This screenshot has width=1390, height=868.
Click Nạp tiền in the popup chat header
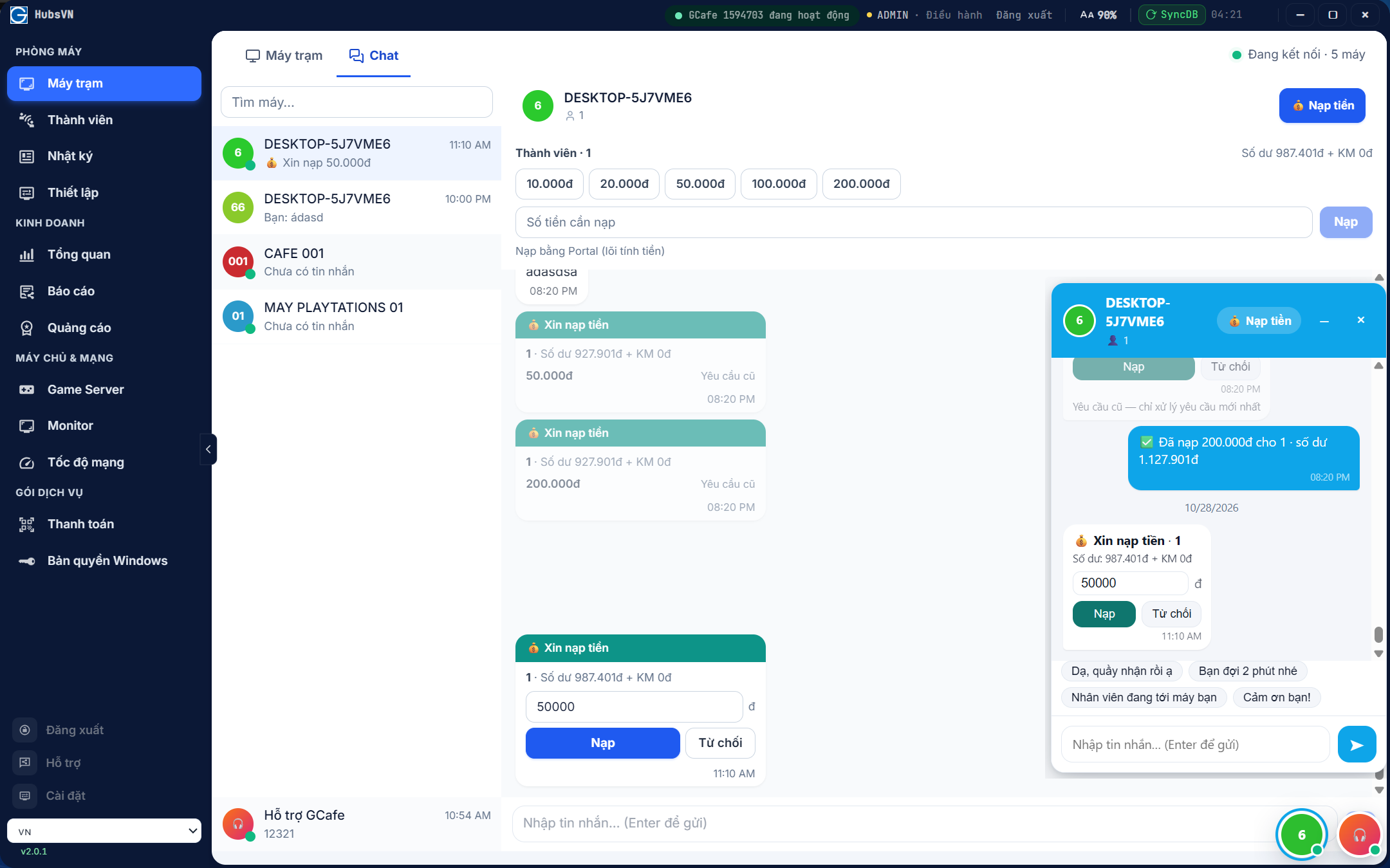1259,320
